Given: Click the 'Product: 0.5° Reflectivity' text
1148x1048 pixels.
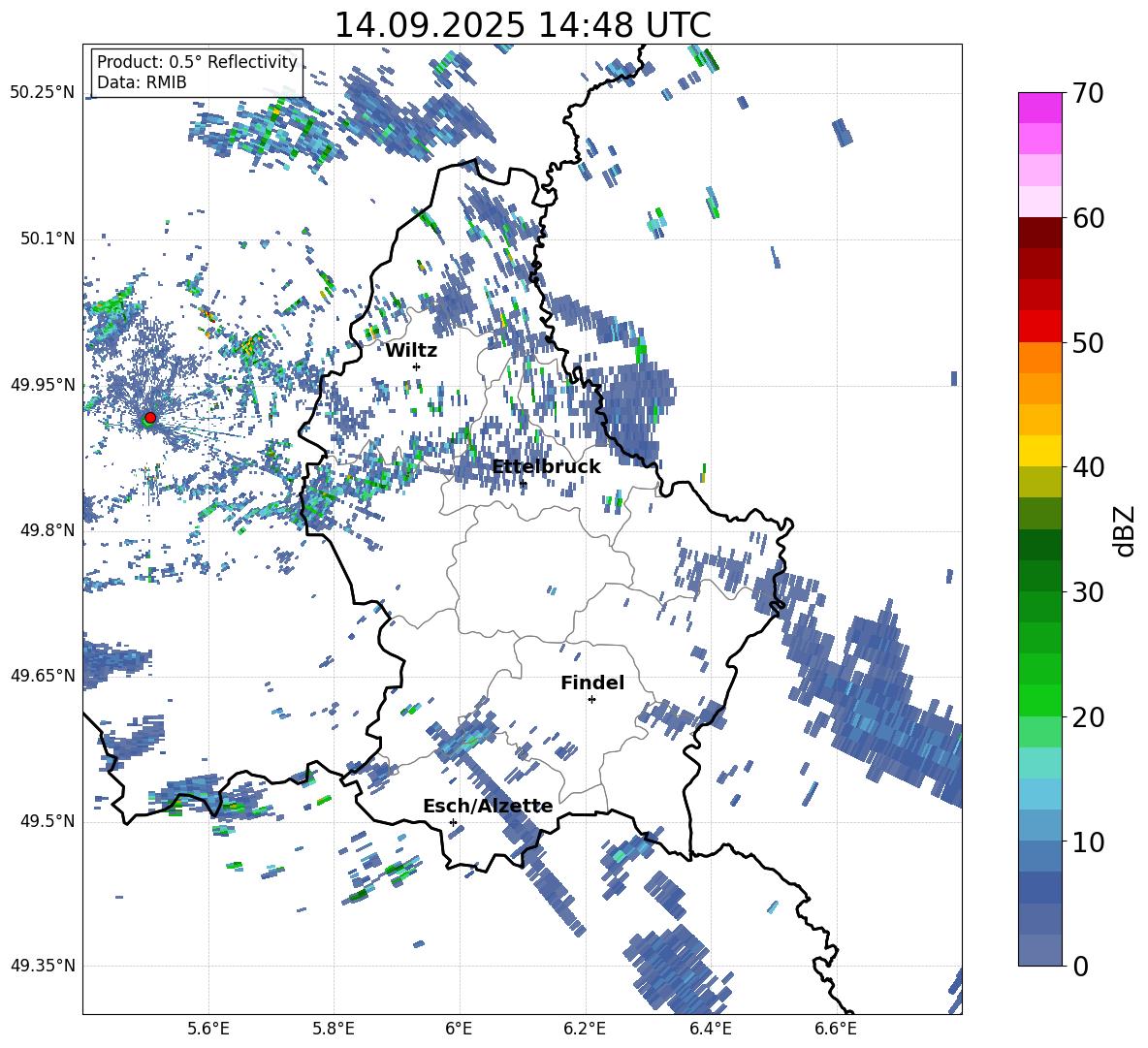Looking at the screenshot, I should [197, 63].
